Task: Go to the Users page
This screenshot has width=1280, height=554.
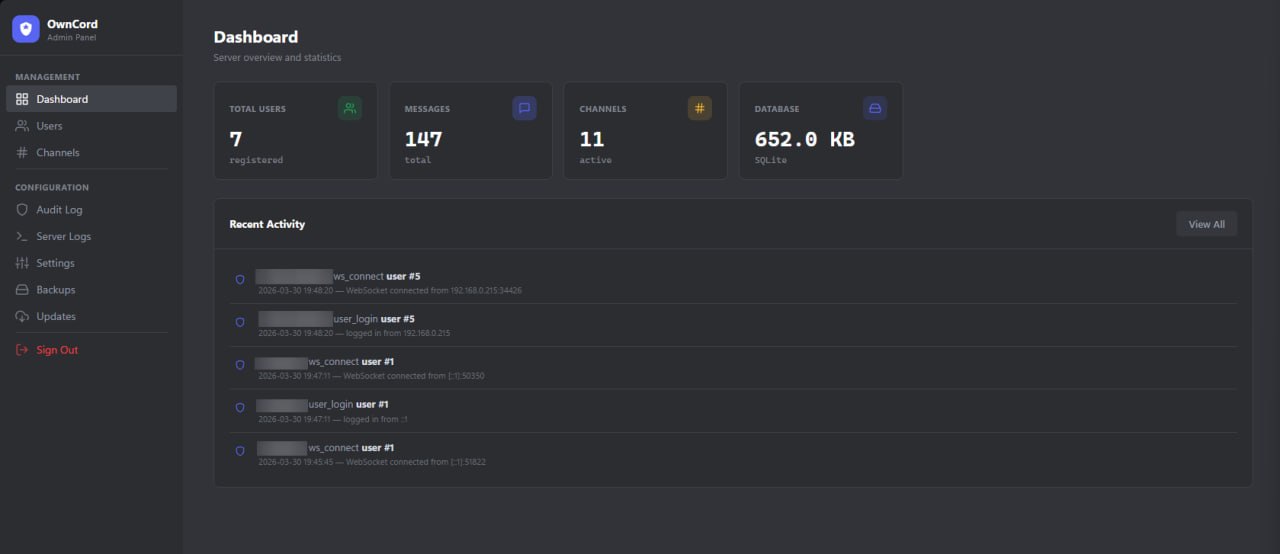Action: coord(49,126)
